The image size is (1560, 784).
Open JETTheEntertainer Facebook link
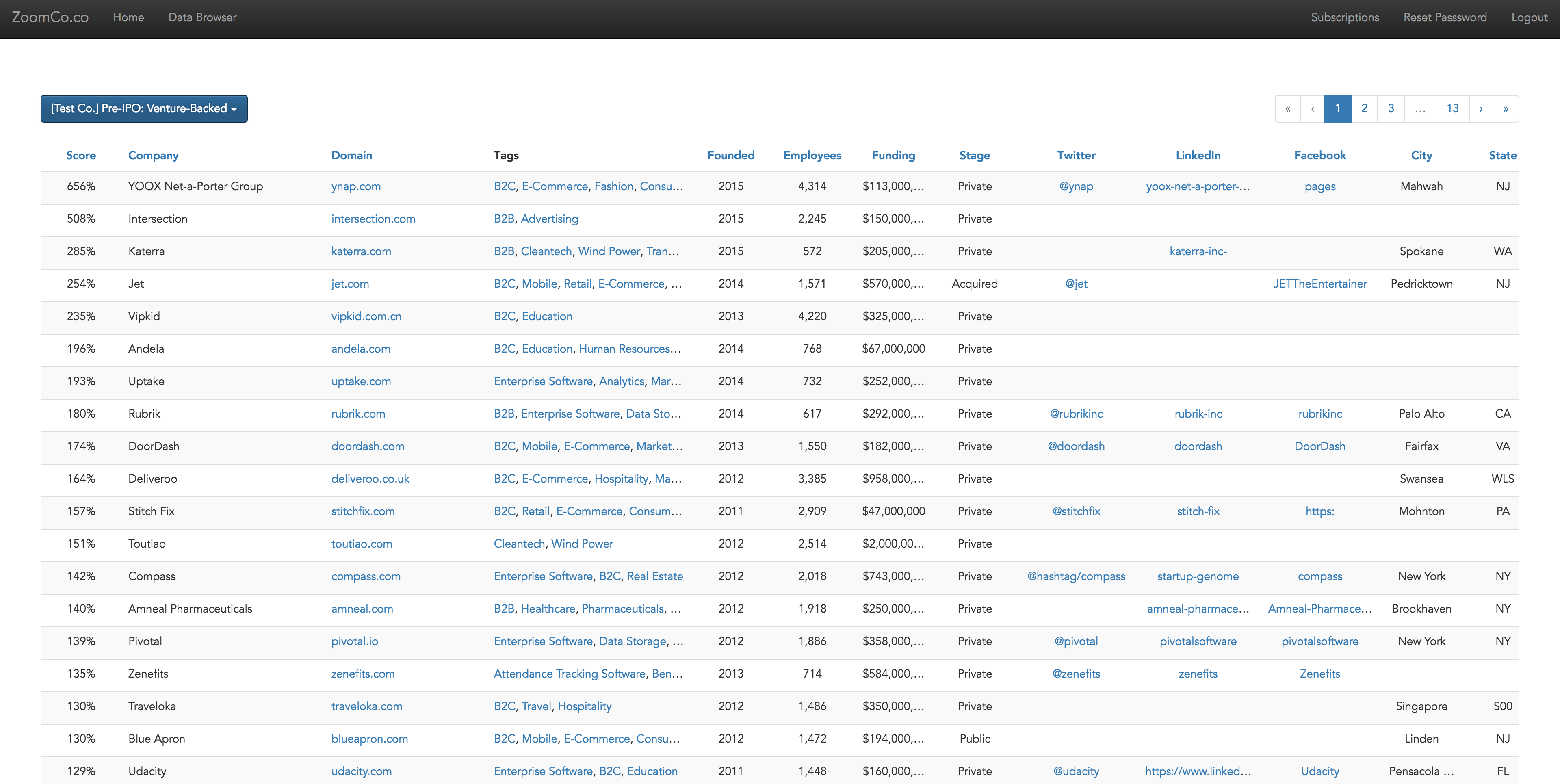pos(1319,284)
